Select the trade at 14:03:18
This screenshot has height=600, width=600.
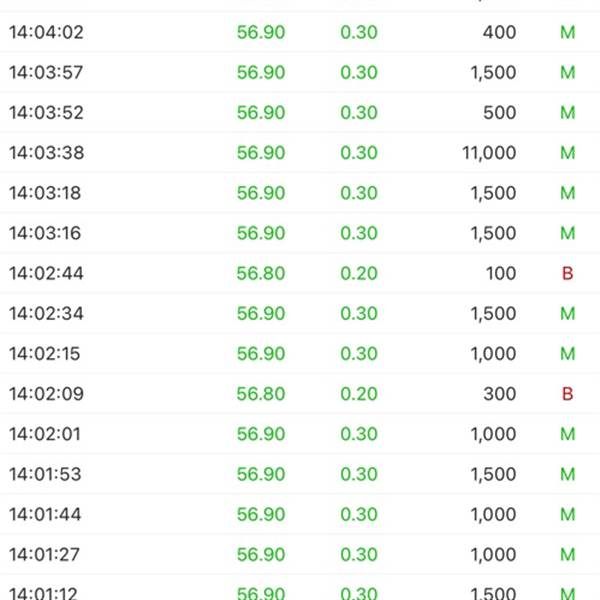(300, 193)
